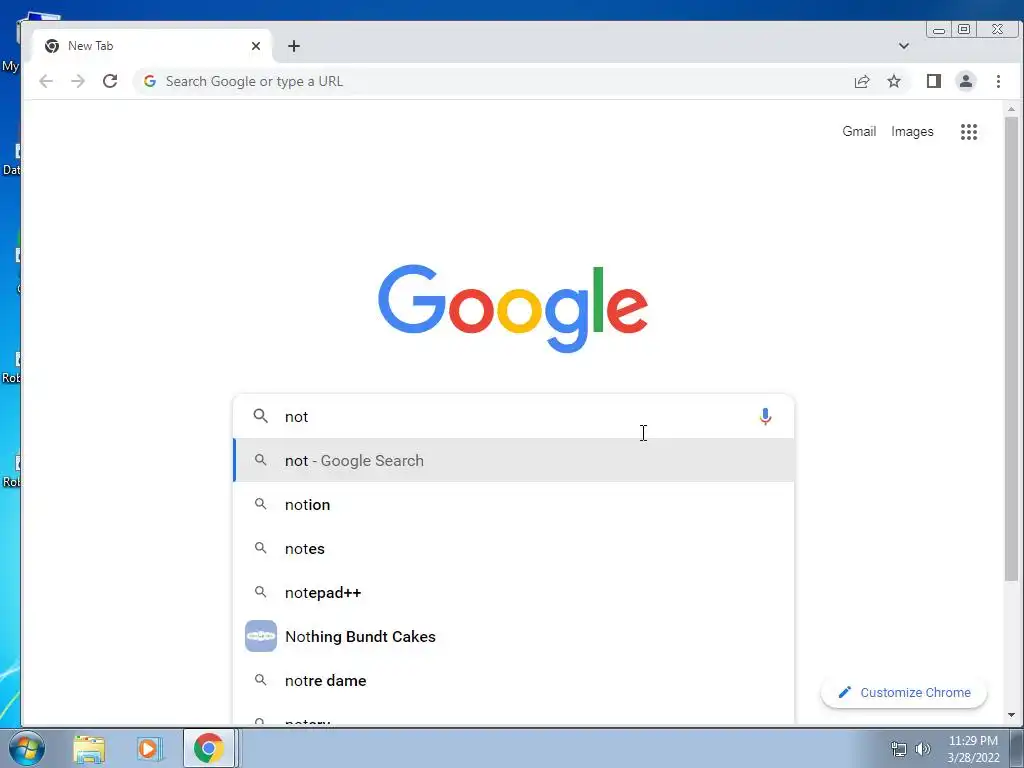Open the profile avatar icon

click(965, 81)
